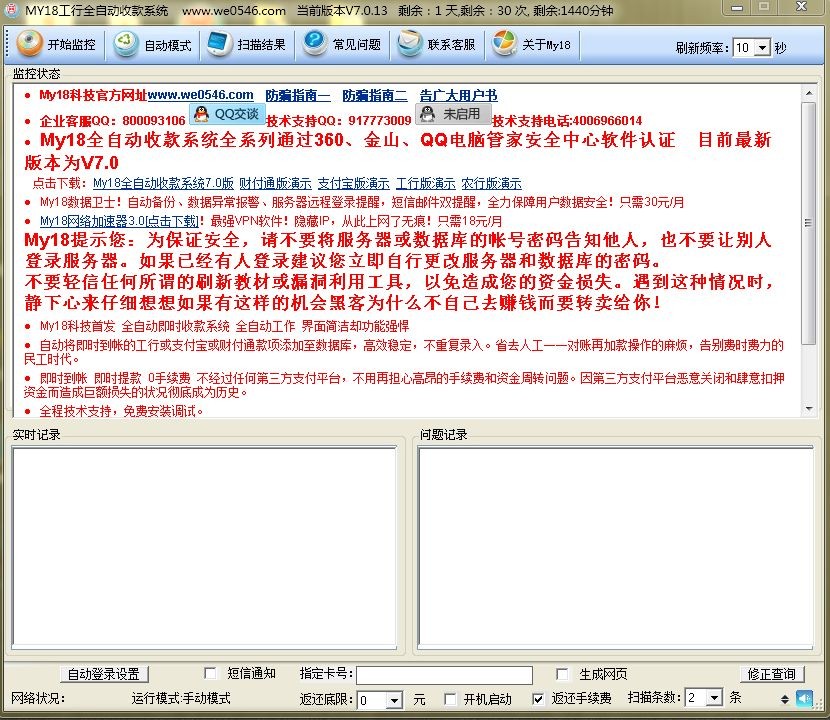Open the 工行版演示 demo link
This screenshot has height=720, width=830.
[426, 183]
